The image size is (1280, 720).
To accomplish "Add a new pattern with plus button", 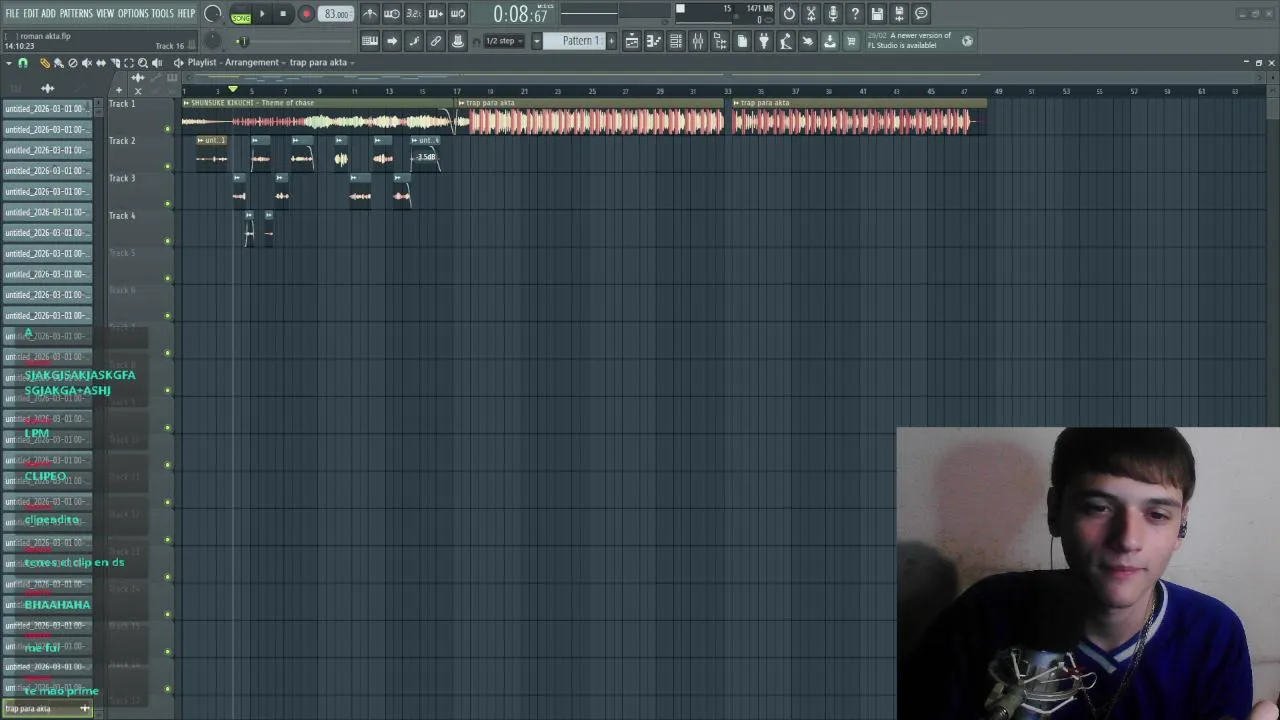I will [x=612, y=41].
